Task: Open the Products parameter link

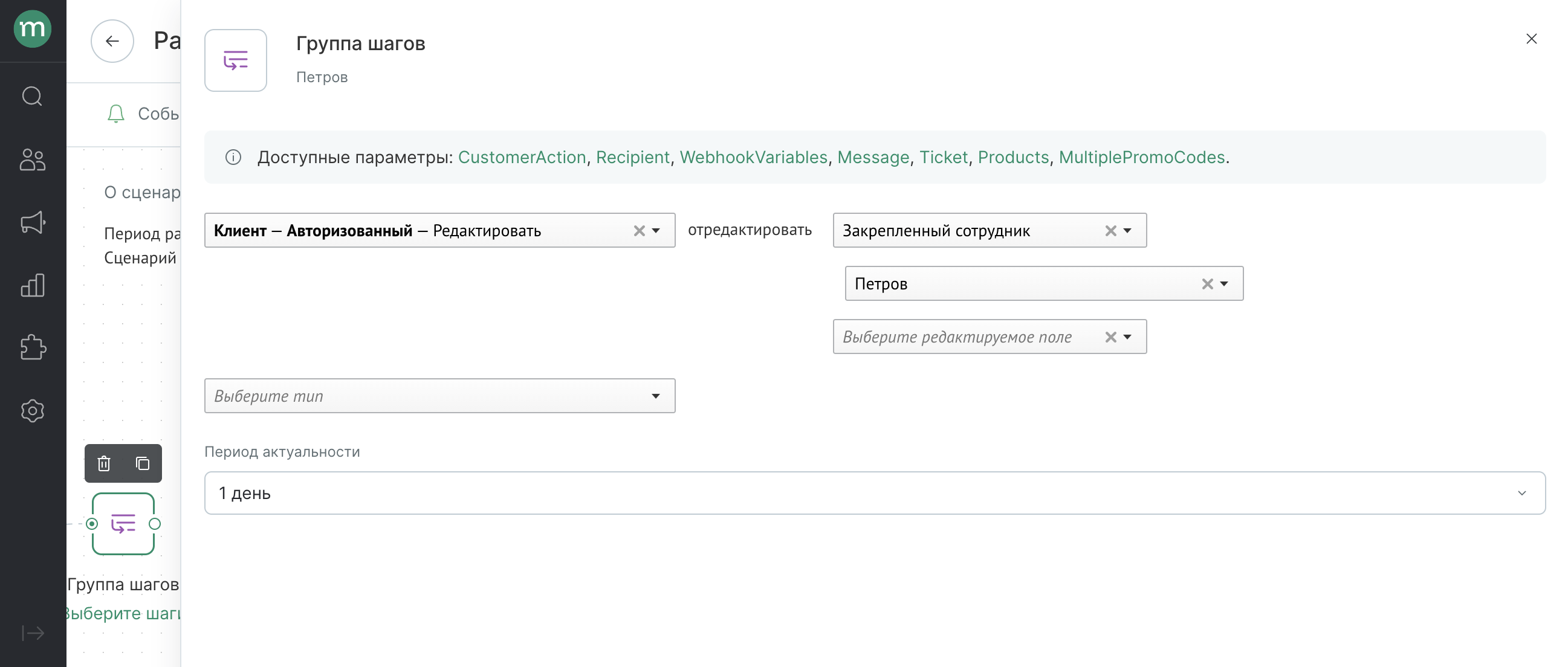Action: [1013, 158]
